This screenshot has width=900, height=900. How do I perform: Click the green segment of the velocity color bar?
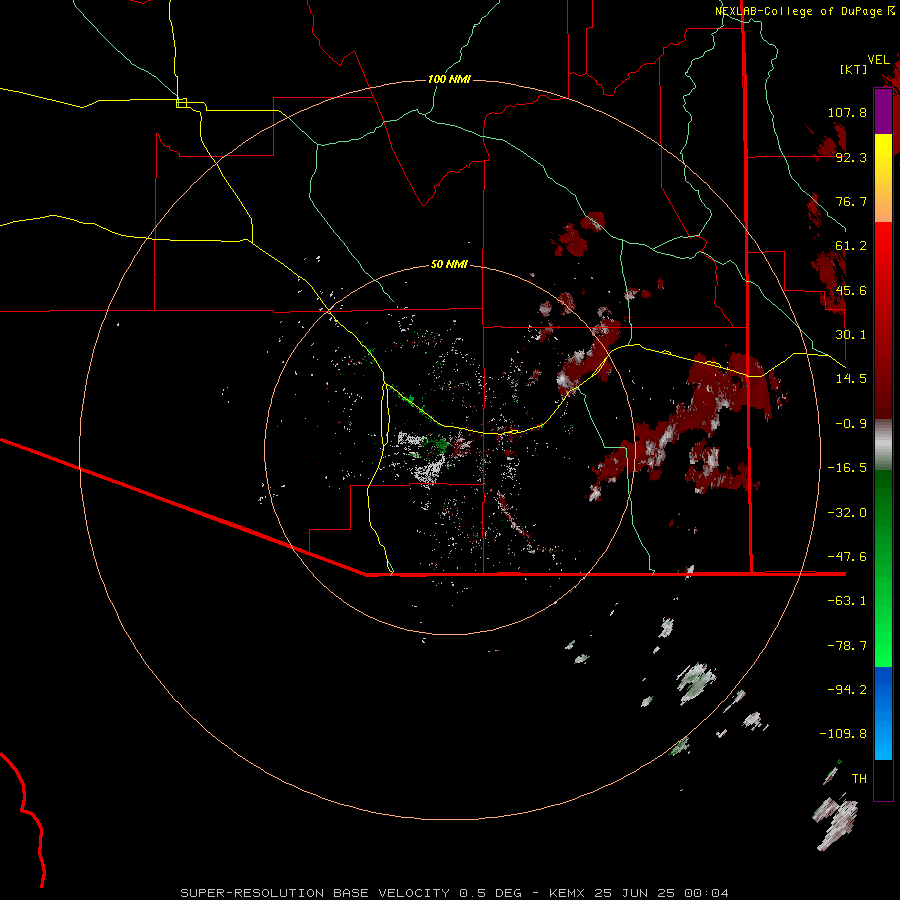[883, 568]
